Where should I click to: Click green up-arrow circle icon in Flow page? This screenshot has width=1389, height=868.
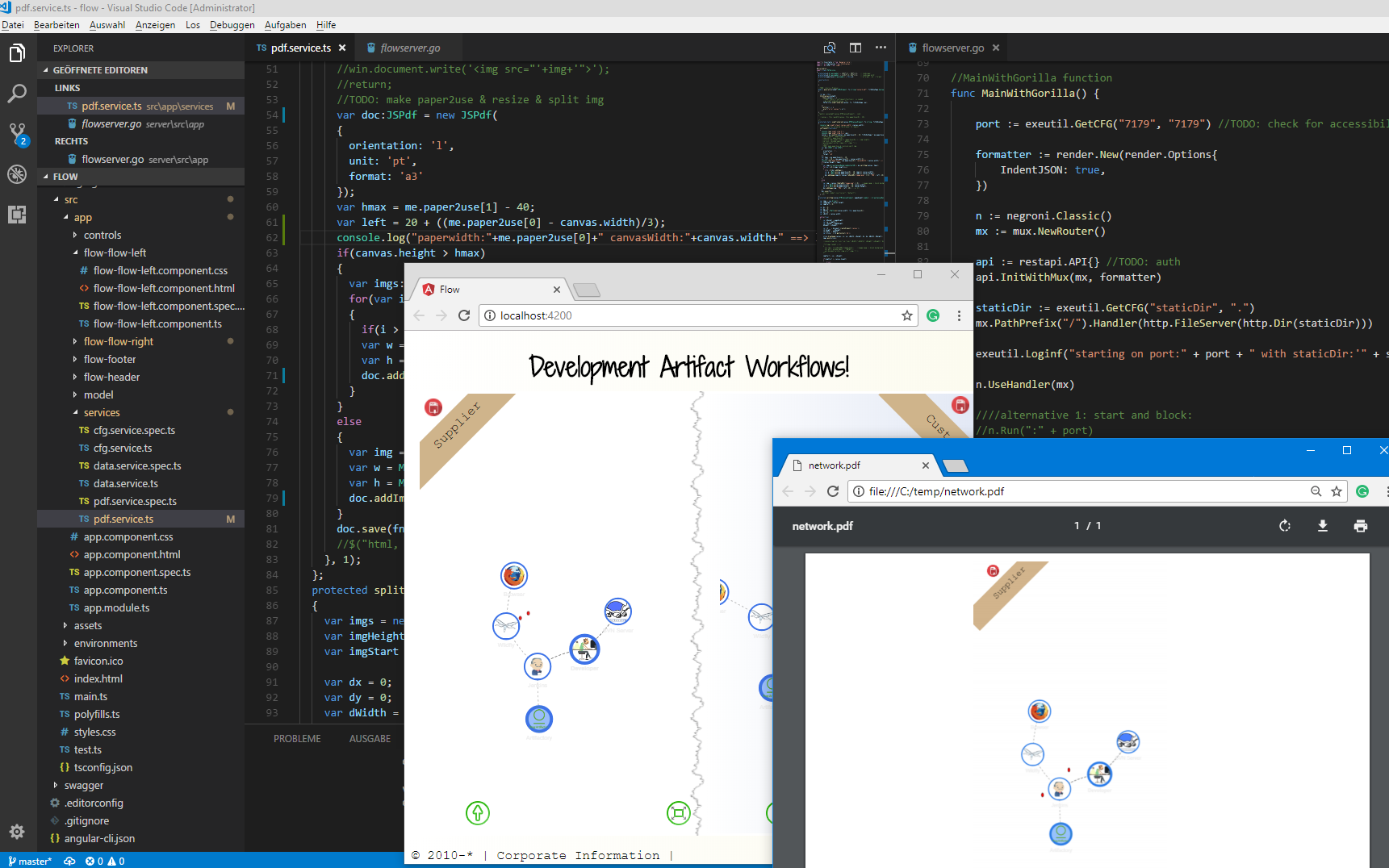478,813
